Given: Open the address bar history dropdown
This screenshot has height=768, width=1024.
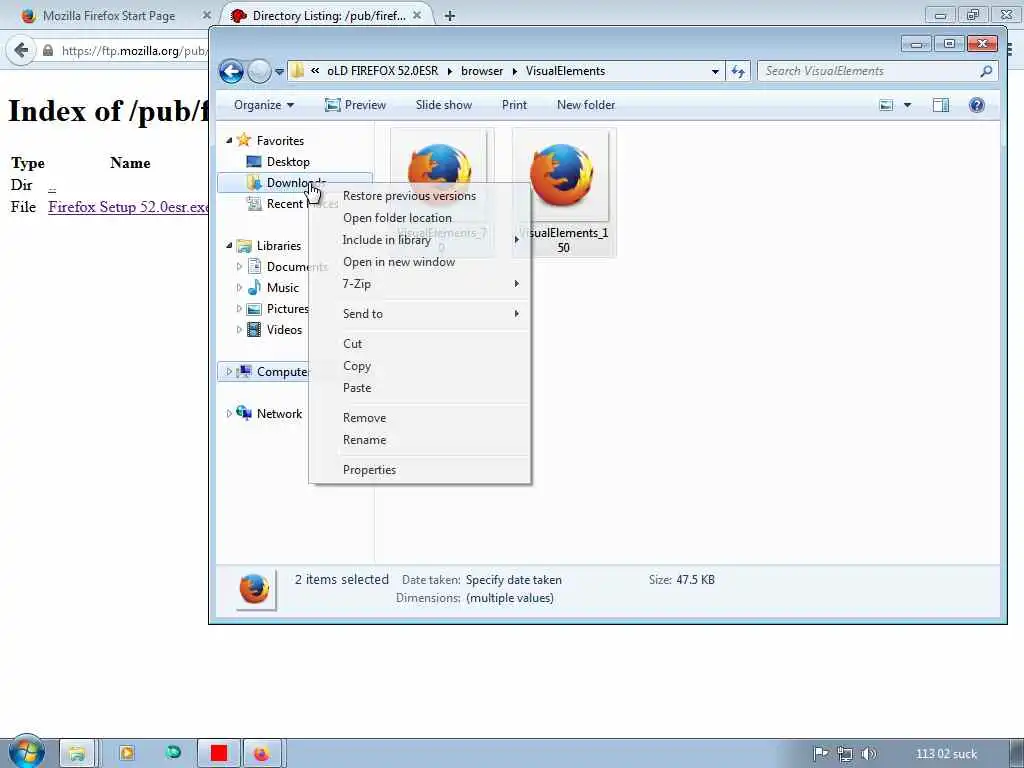Looking at the screenshot, I should [715, 71].
